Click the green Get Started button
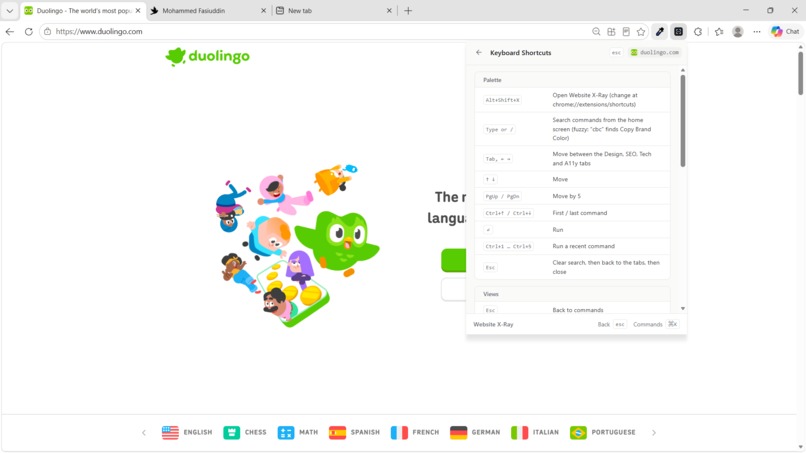The image size is (806, 453). click(x=453, y=260)
